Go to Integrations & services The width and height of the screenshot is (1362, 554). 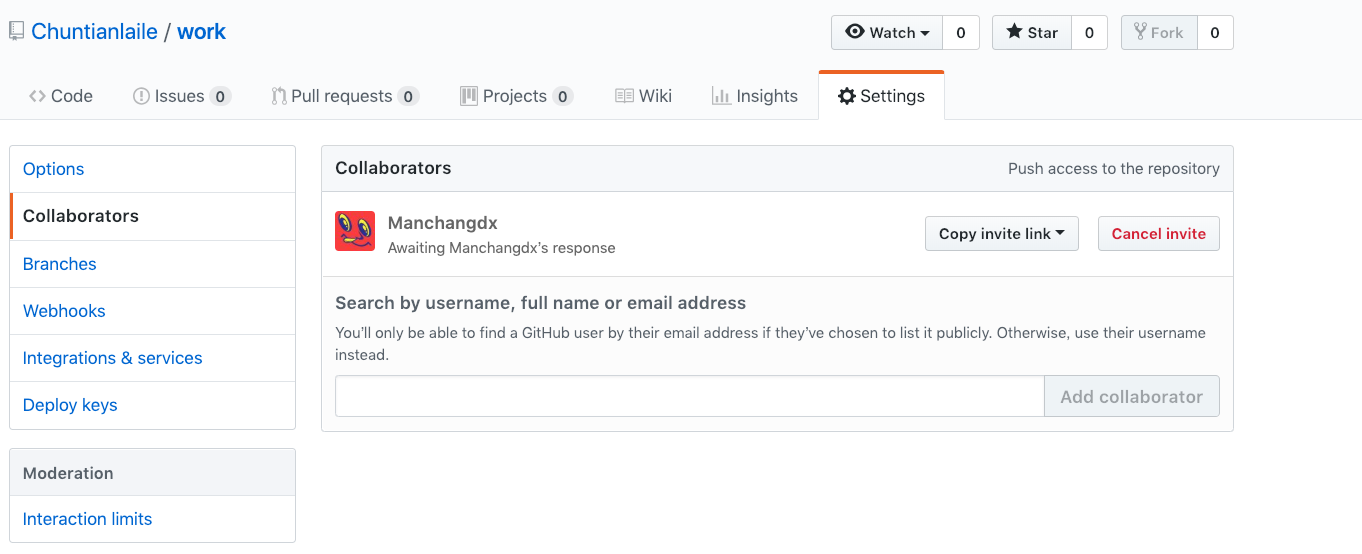click(x=113, y=358)
